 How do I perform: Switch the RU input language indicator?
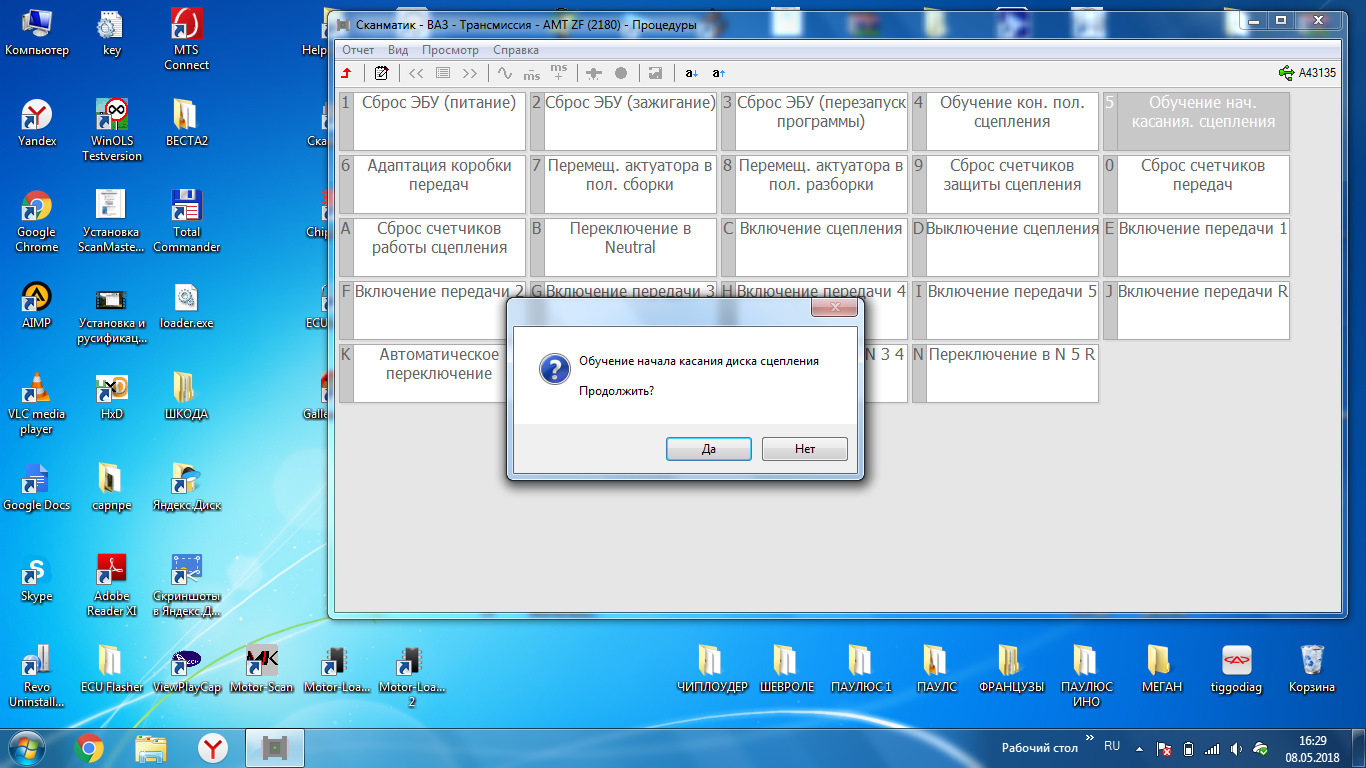tap(1112, 746)
